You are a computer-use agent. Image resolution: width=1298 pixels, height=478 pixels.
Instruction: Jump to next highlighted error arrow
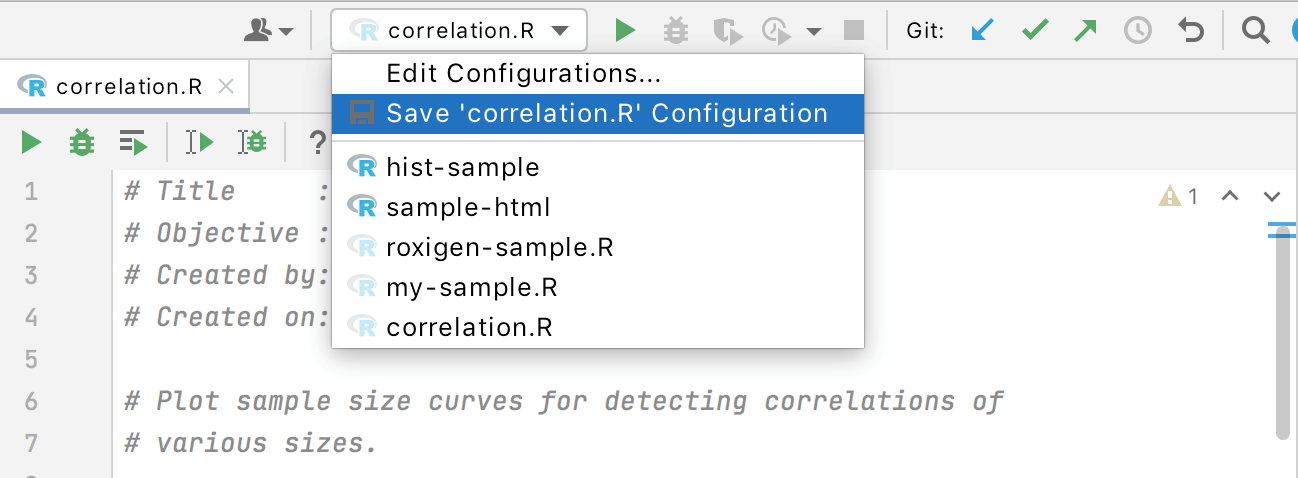point(1271,197)
